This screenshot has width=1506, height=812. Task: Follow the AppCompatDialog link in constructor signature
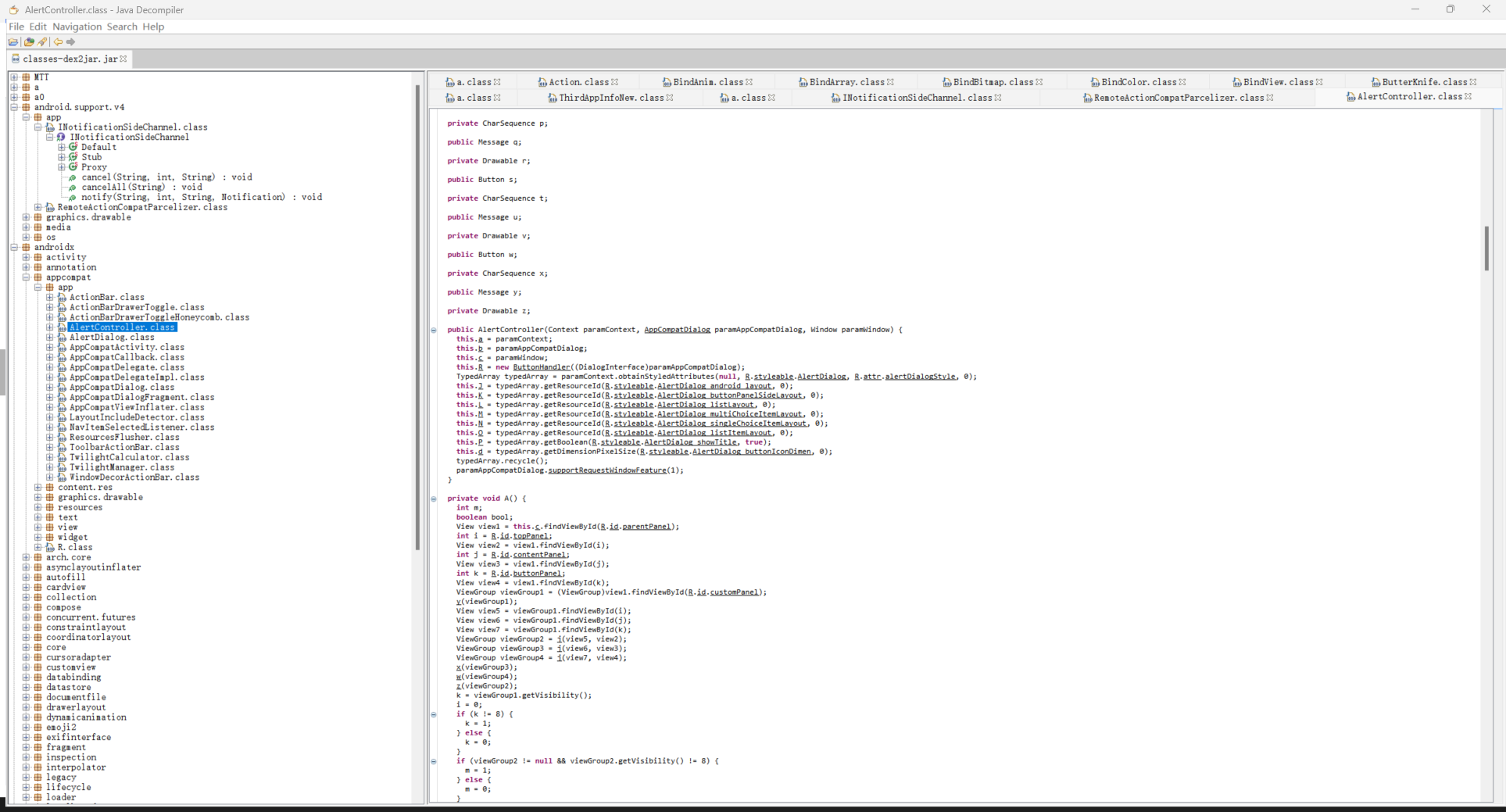677,330
